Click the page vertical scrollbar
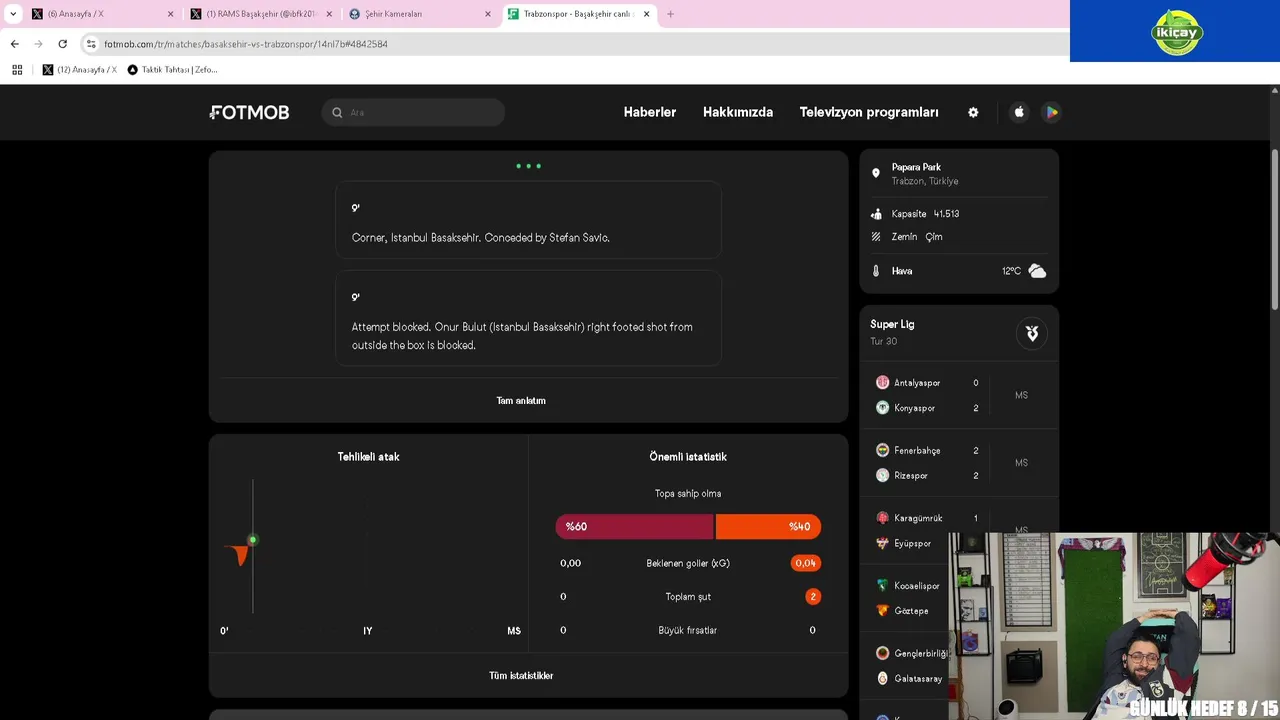The width and height of the screenshot is (1280, 720). (x=1275, y=230)
